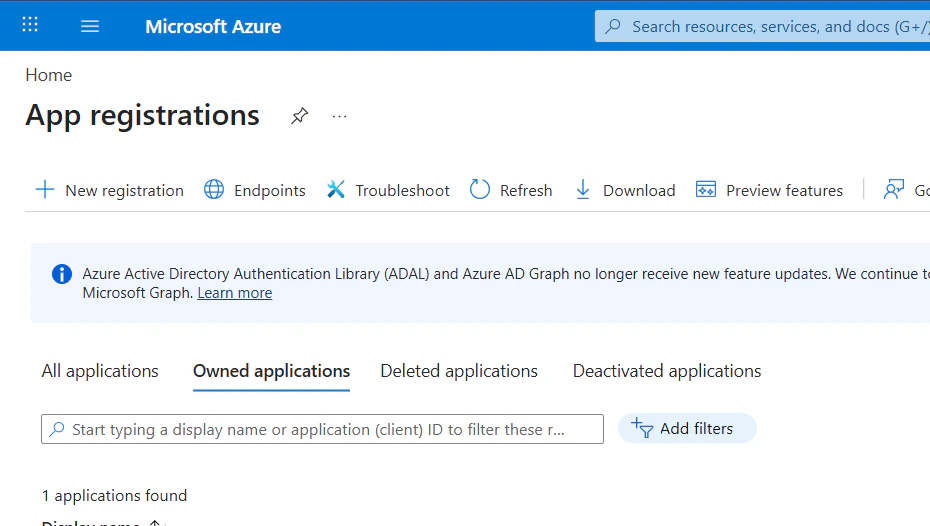Open the ellipsis more options menu
The width and height of the screenshot is (930, 526).
[x=339, y=116]
